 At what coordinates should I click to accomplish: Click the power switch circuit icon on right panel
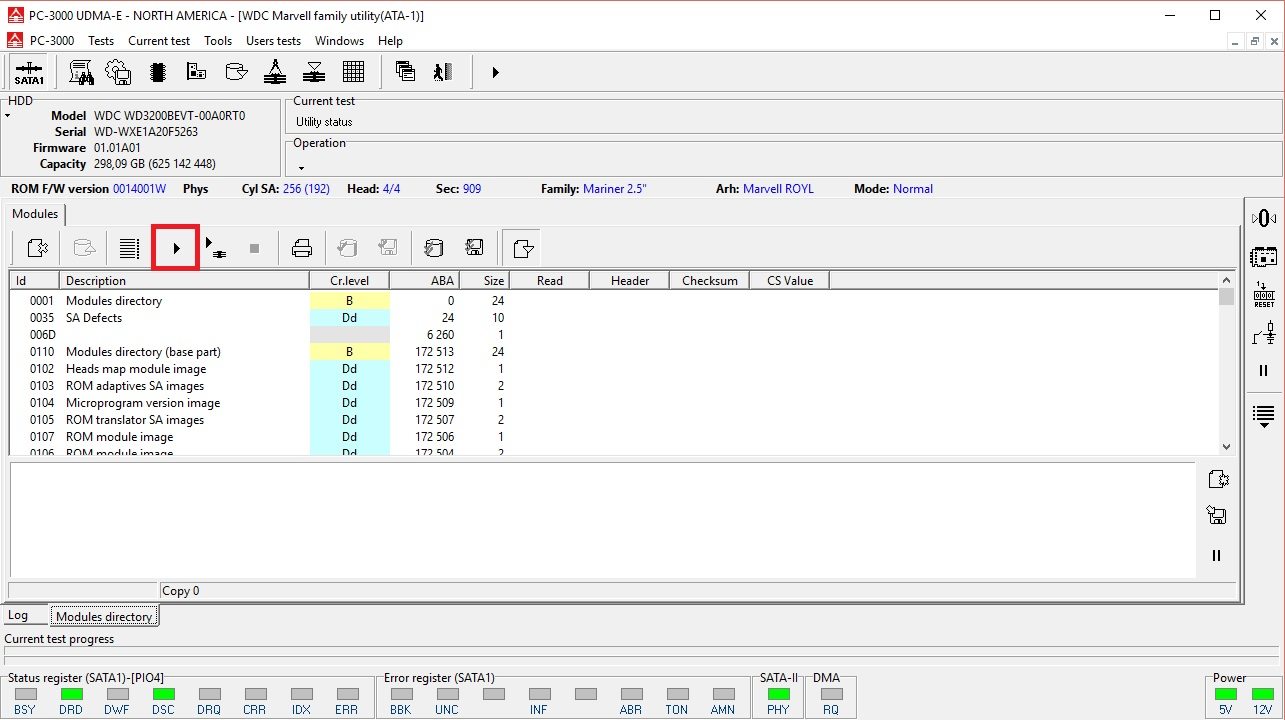click(x=1264, y=333)
